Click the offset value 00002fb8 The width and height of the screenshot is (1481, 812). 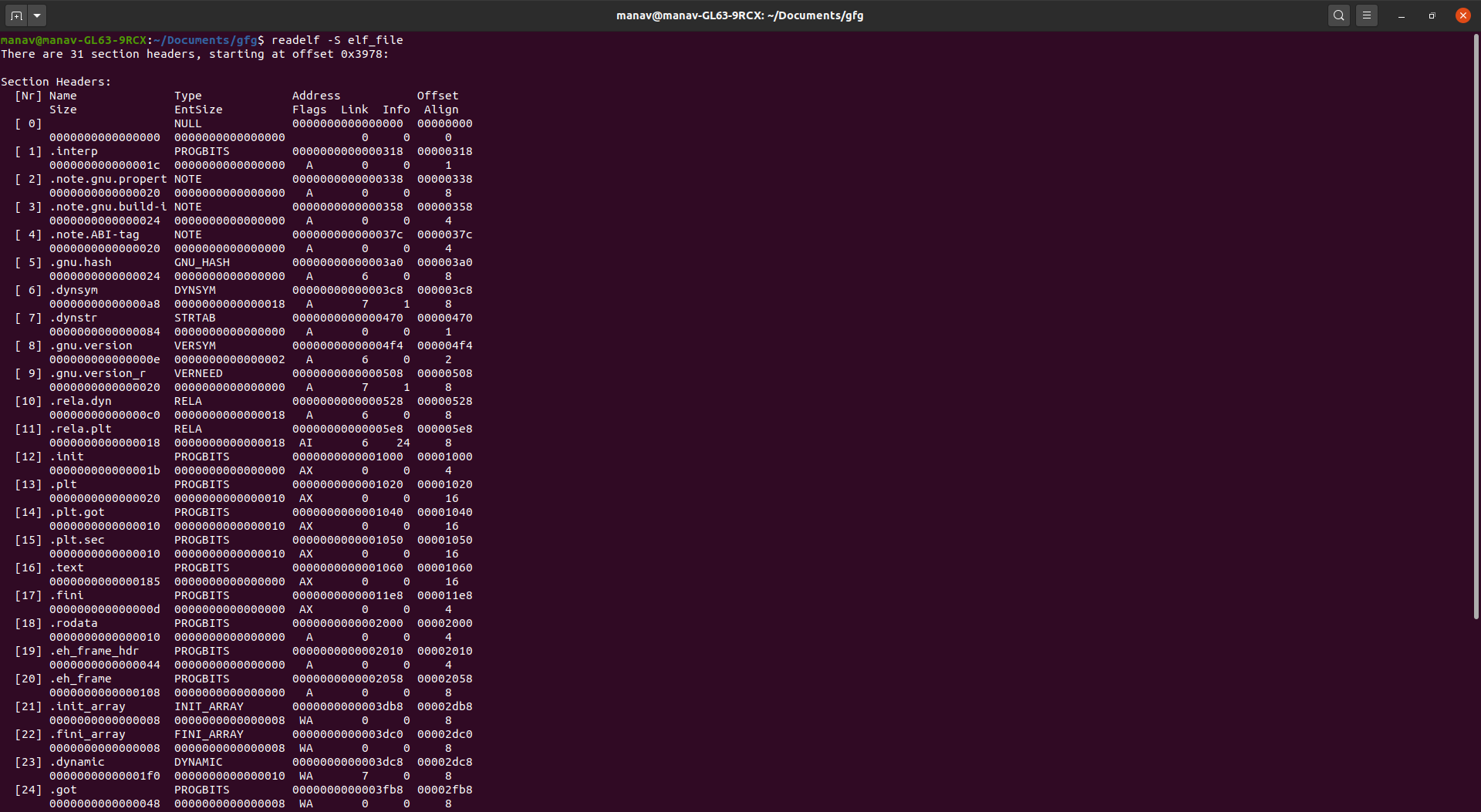point(445,790)
